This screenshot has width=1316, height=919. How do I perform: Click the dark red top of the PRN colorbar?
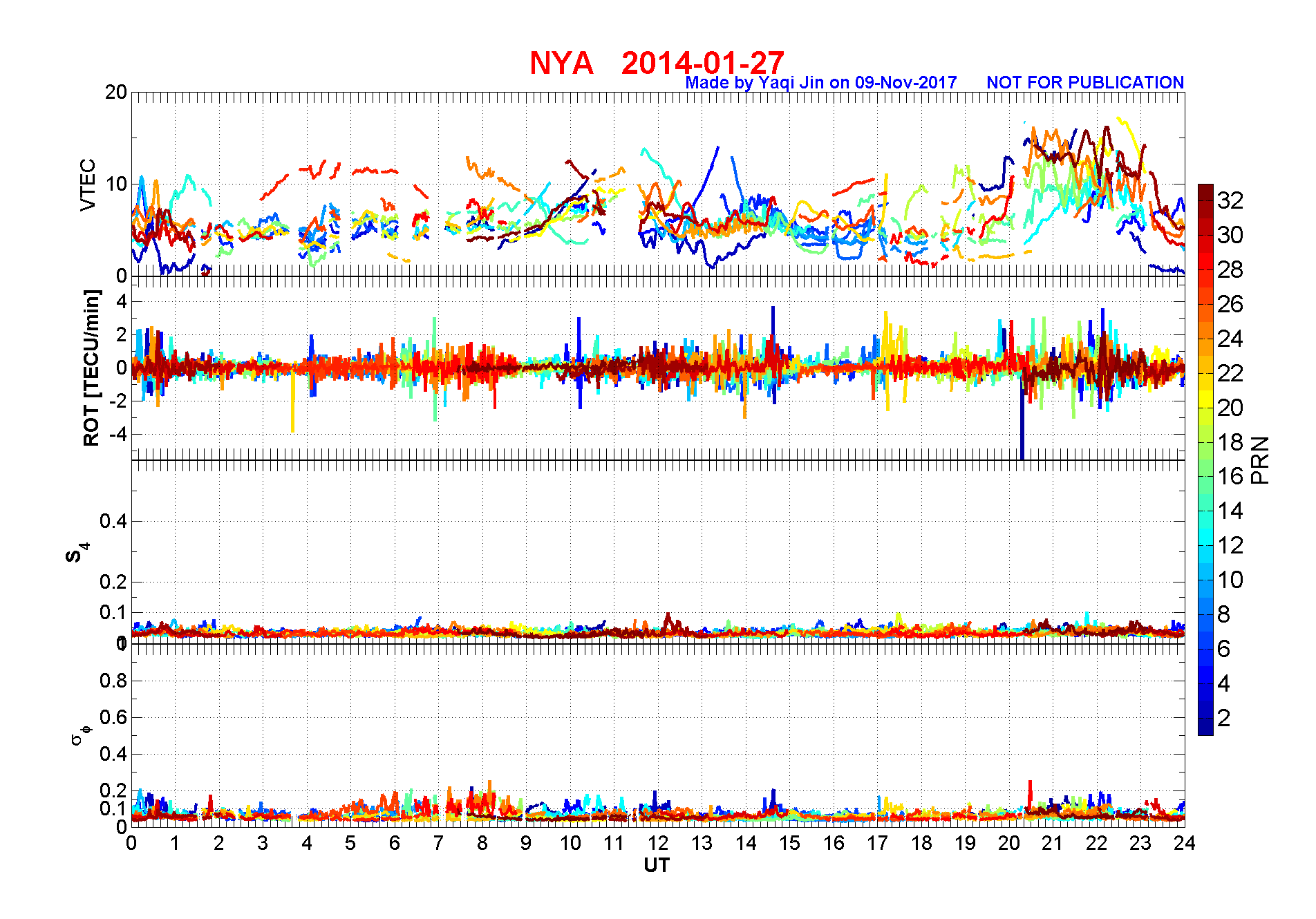1205,192
